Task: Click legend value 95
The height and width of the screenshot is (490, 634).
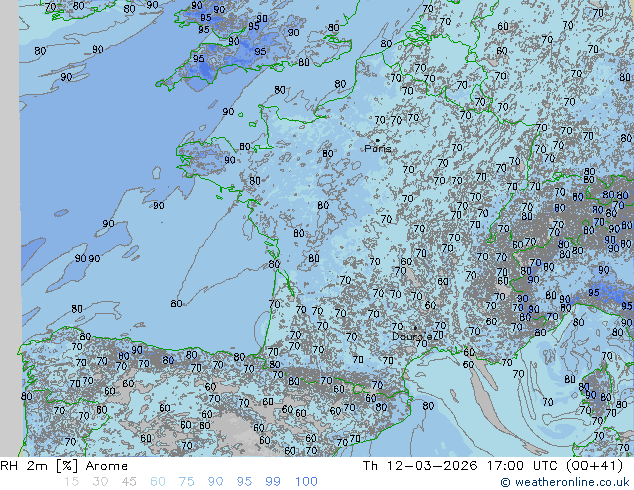Action: (x=244, y=482)
